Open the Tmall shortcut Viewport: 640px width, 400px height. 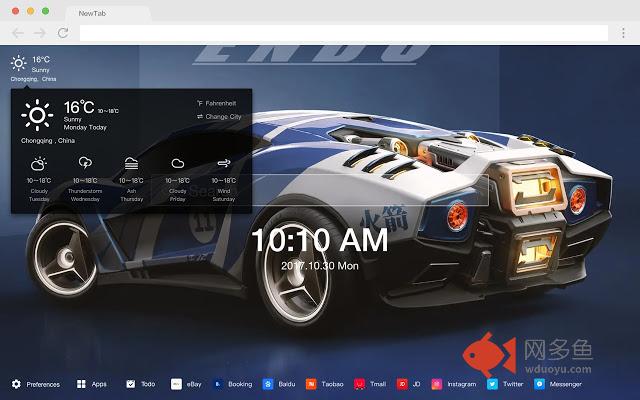370,384
